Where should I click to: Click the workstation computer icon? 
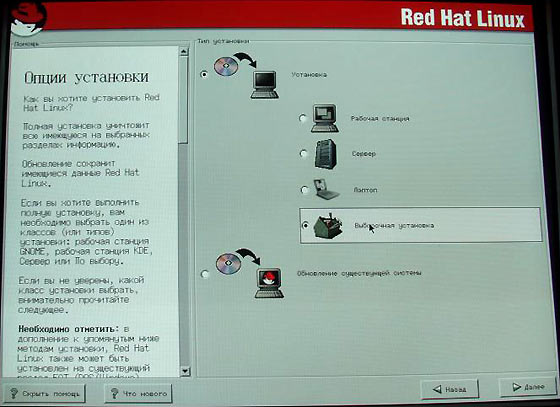(x=325, y=118)
